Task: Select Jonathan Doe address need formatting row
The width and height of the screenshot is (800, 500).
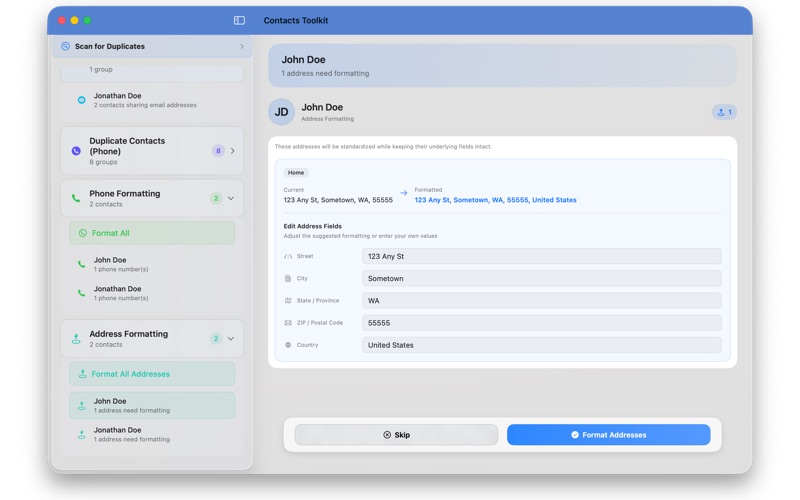Action: click(x=152, y=434)
